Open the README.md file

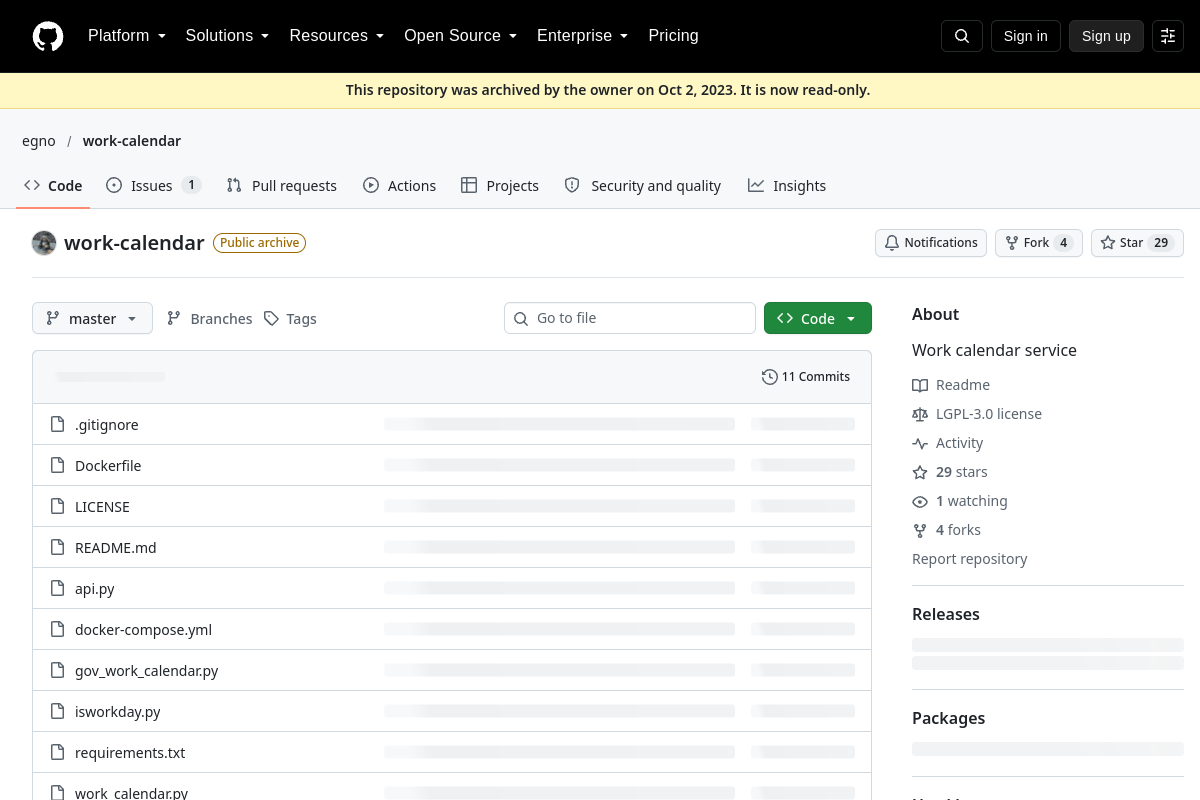point(116,548)
